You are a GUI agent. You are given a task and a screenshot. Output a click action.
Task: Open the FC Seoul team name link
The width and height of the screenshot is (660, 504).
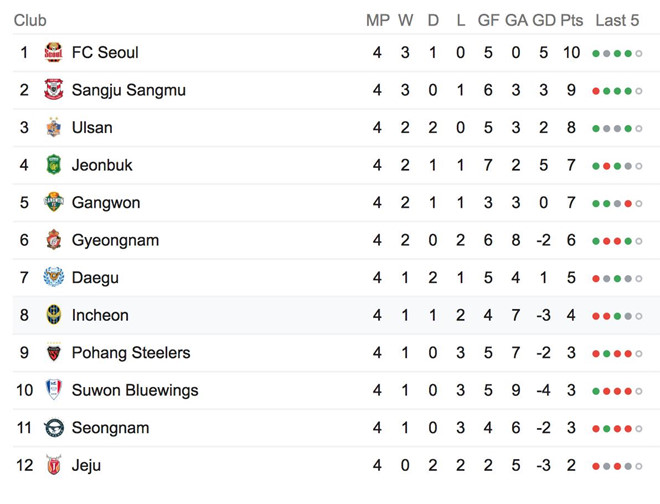click(x=105, y=52)
